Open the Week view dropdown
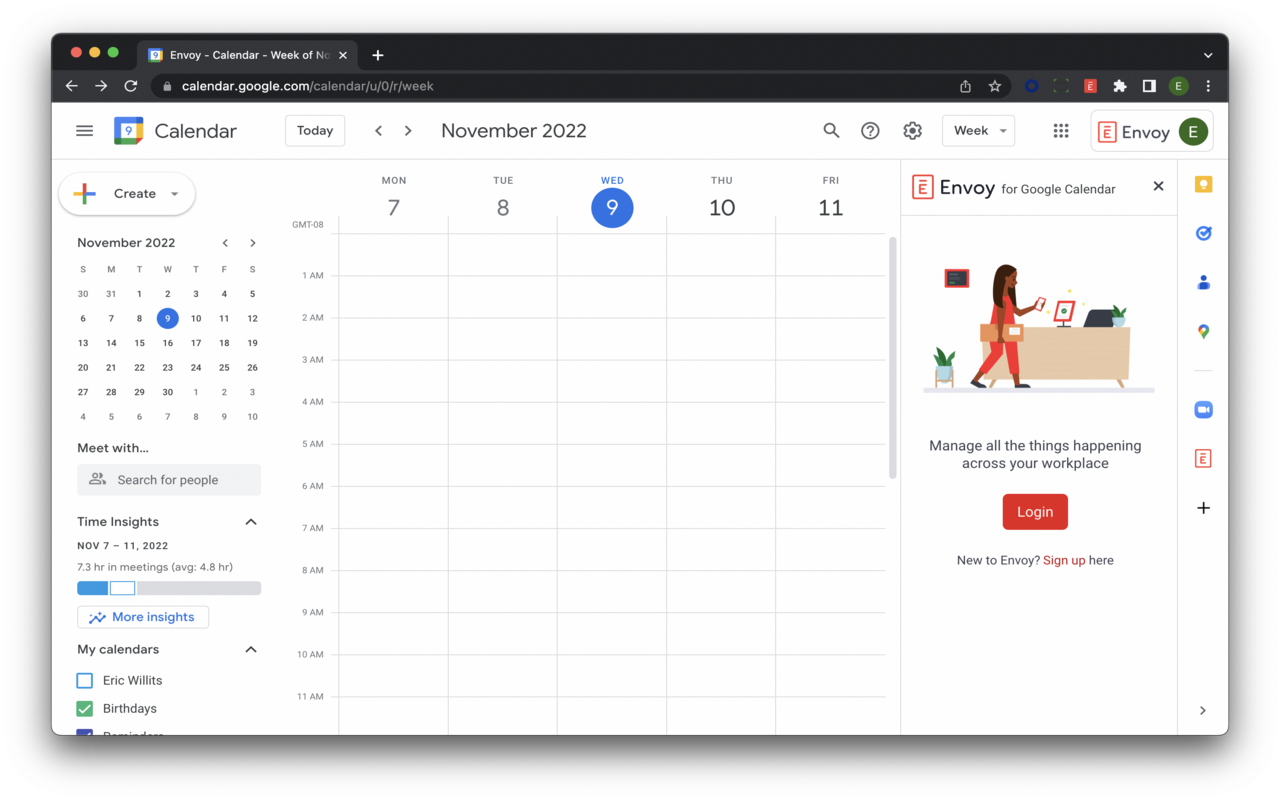 (978, 130)
